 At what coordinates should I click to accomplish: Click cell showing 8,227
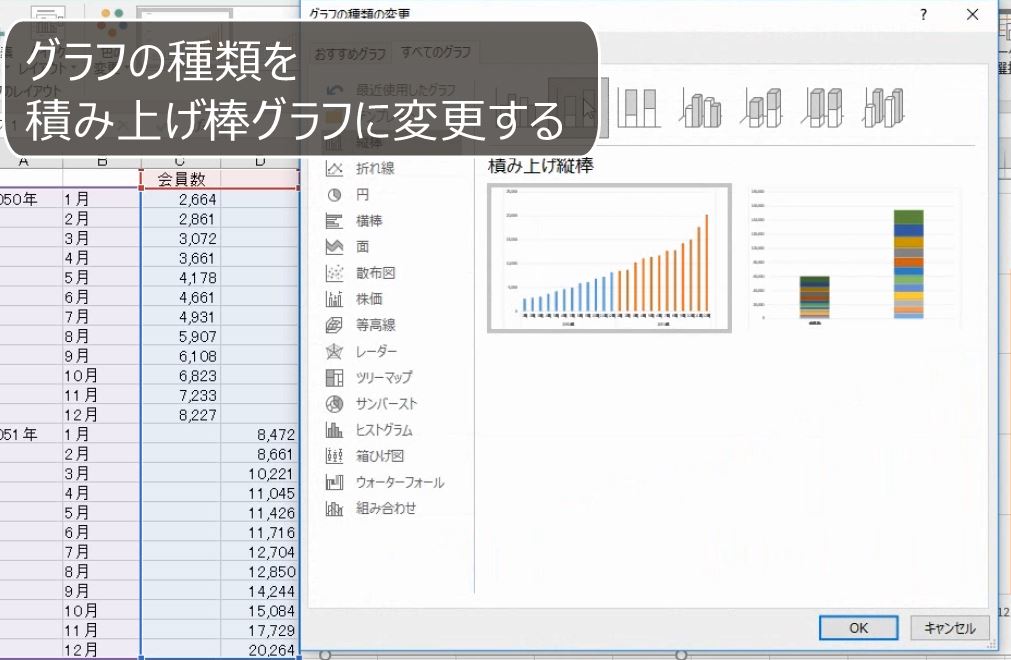181,415
